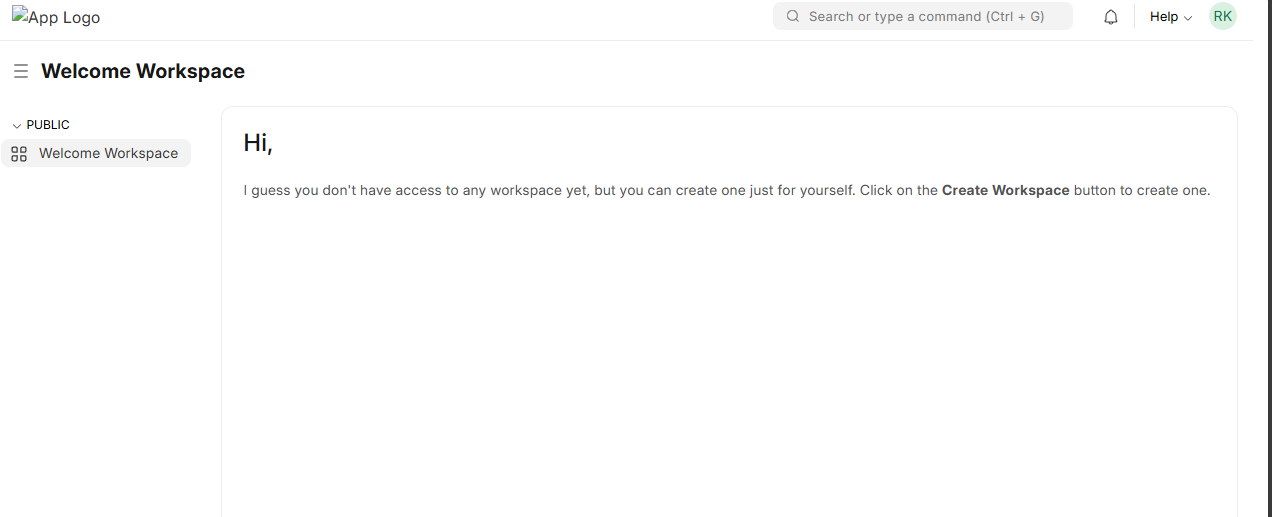Viewport: 1272px width, 517px height.
Task: Click the no-workspace-access message paragraph
Action: pos(727,190)
